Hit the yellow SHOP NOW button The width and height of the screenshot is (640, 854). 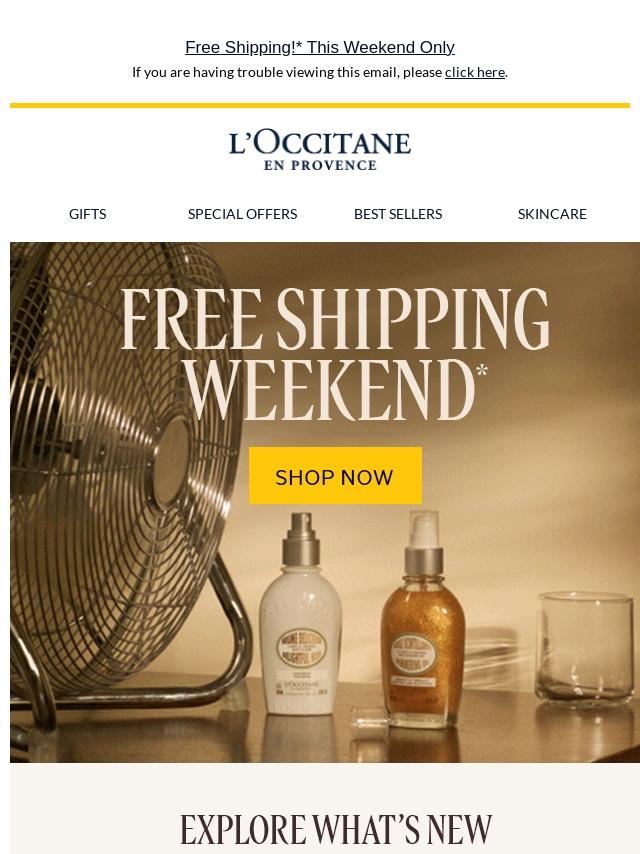335,475
